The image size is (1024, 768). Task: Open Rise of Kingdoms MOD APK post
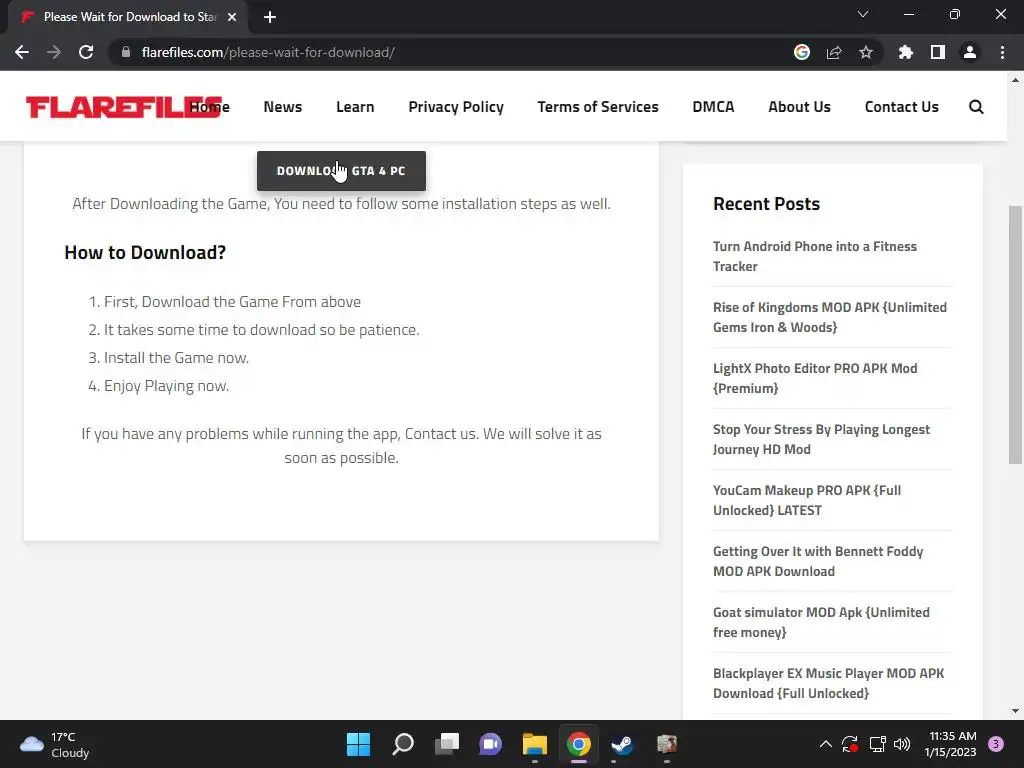coord(829,317)
